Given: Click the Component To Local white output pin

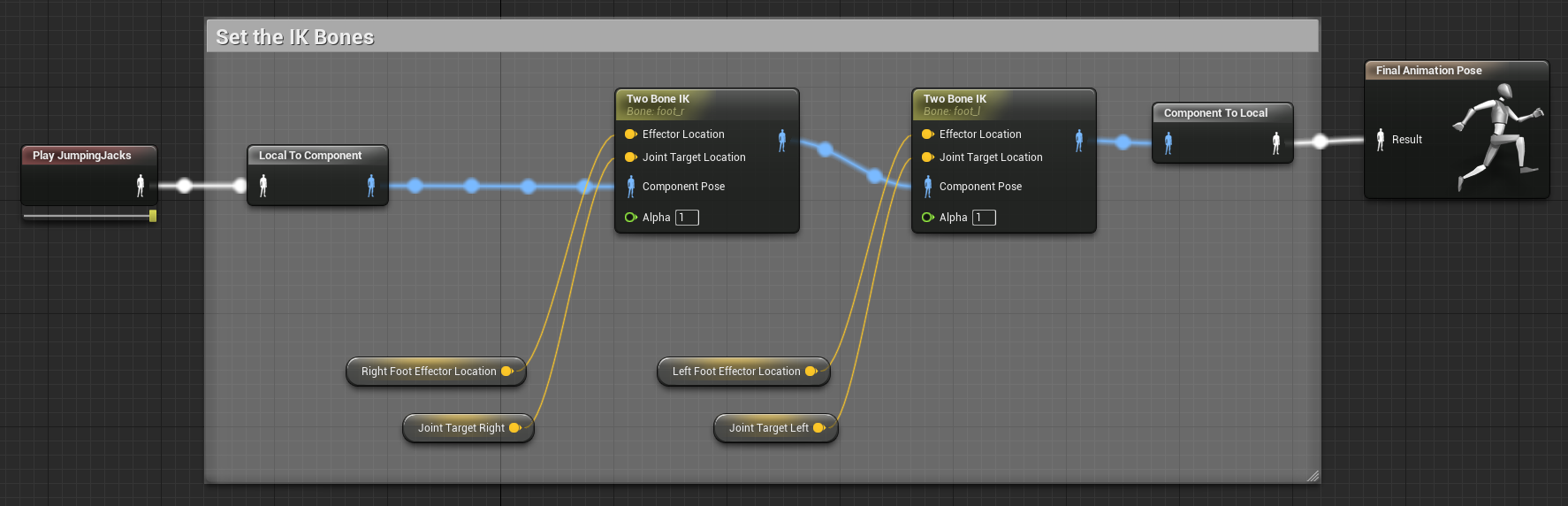Looking at the screenshot, I should click(1275, 143).
